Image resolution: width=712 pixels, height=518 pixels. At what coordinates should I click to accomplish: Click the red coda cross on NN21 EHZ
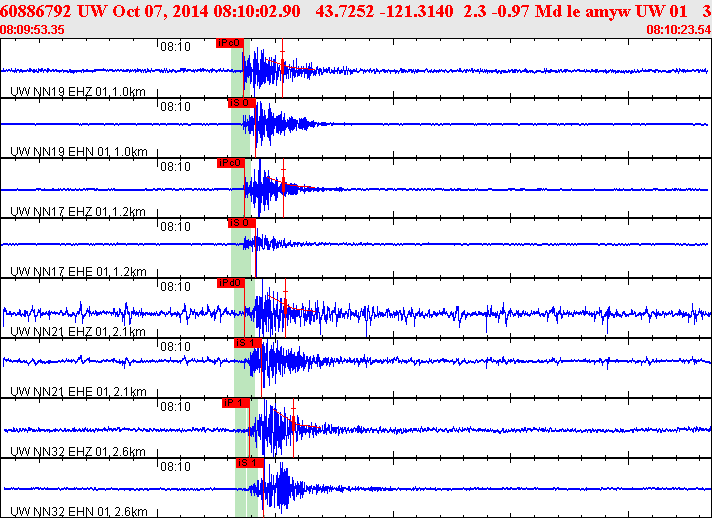coord(285,291)
